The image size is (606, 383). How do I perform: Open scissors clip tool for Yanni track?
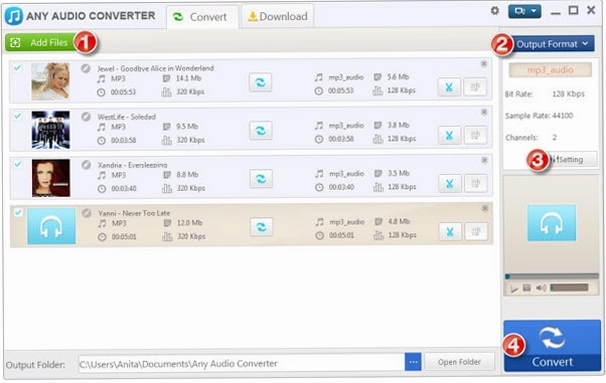[450, 232]
